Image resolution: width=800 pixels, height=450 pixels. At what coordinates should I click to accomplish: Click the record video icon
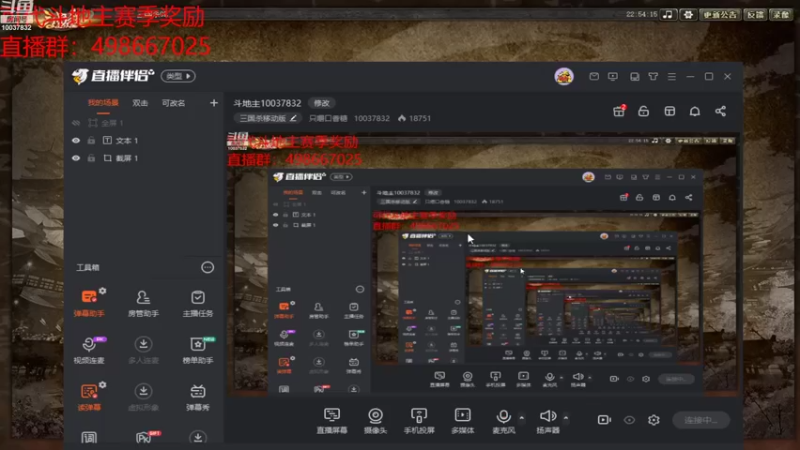pos(604,419)
